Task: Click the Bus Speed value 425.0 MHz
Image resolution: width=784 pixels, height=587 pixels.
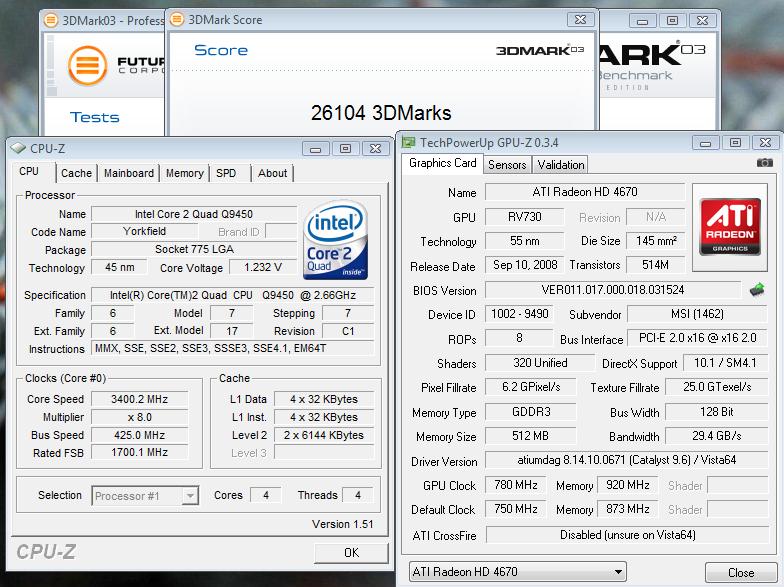Action: pos(140,435)
